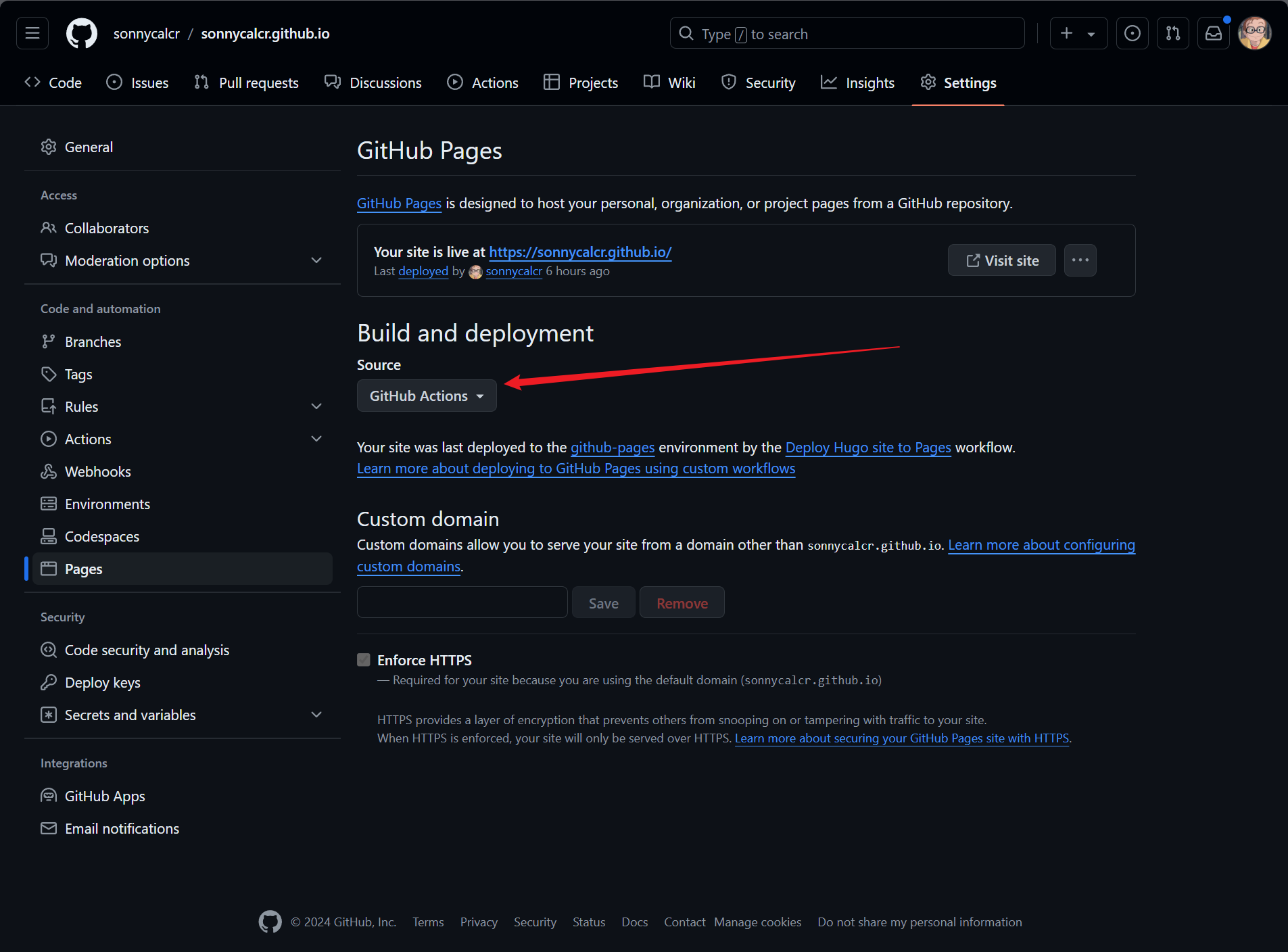The height and width of the screenshot is (952, 1288).
Task: Expand Secrets and variables chevron
Action: tap(316, 715)
